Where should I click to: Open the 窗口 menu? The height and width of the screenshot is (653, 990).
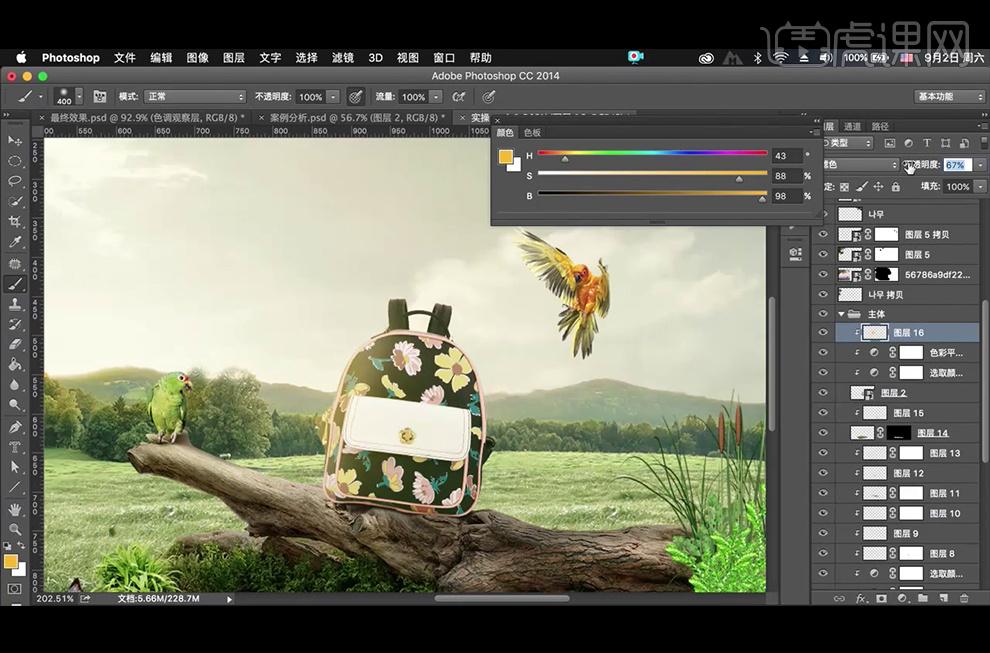pos(444,57)
